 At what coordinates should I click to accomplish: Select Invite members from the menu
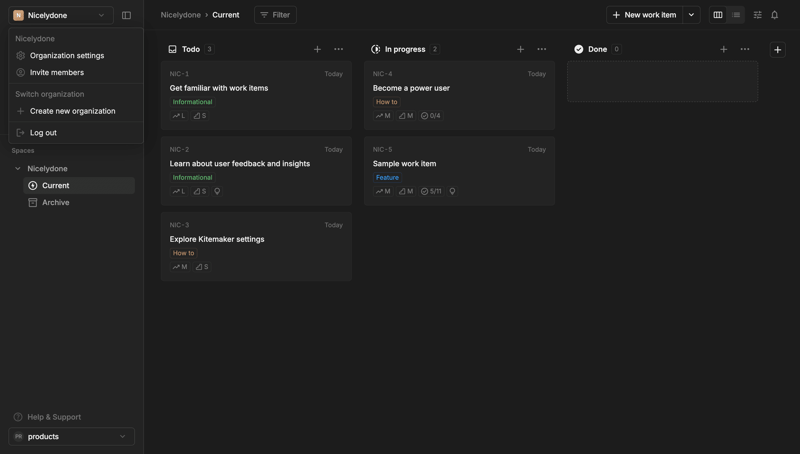tap(76, 72)
